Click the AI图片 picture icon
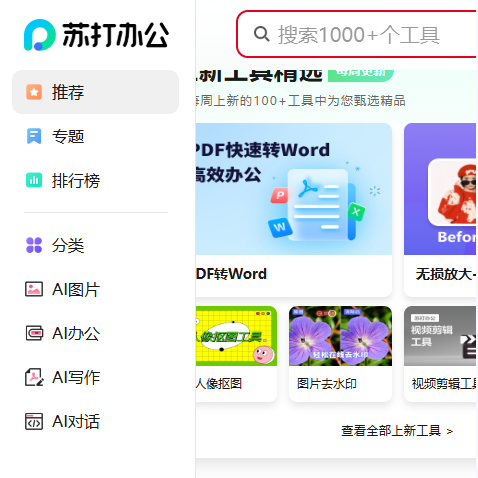Image resolution: width=478 pixels, height=478 pixels. (x=34, y=289)
